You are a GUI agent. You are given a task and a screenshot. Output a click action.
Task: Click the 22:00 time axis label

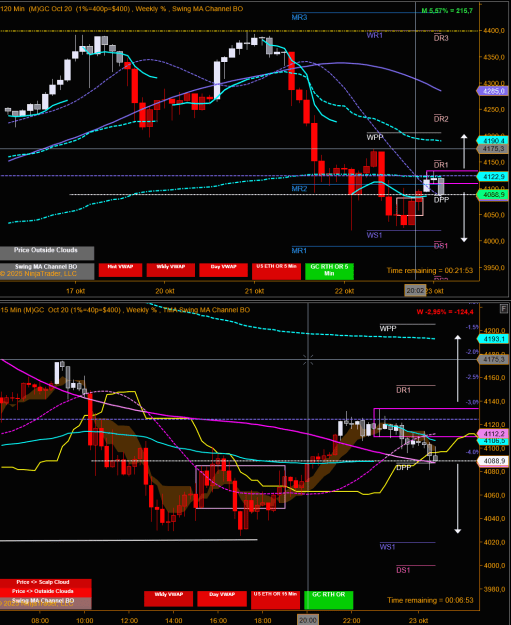(352, 620)
